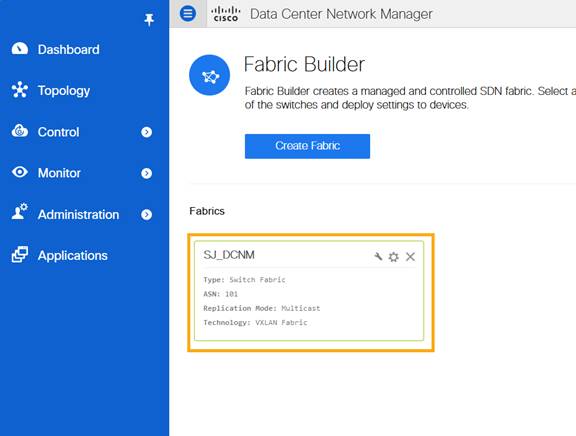Viewport: 576px width, 436px height.
Task: Expand the Control submenu arrow
Action: point(147,132)
